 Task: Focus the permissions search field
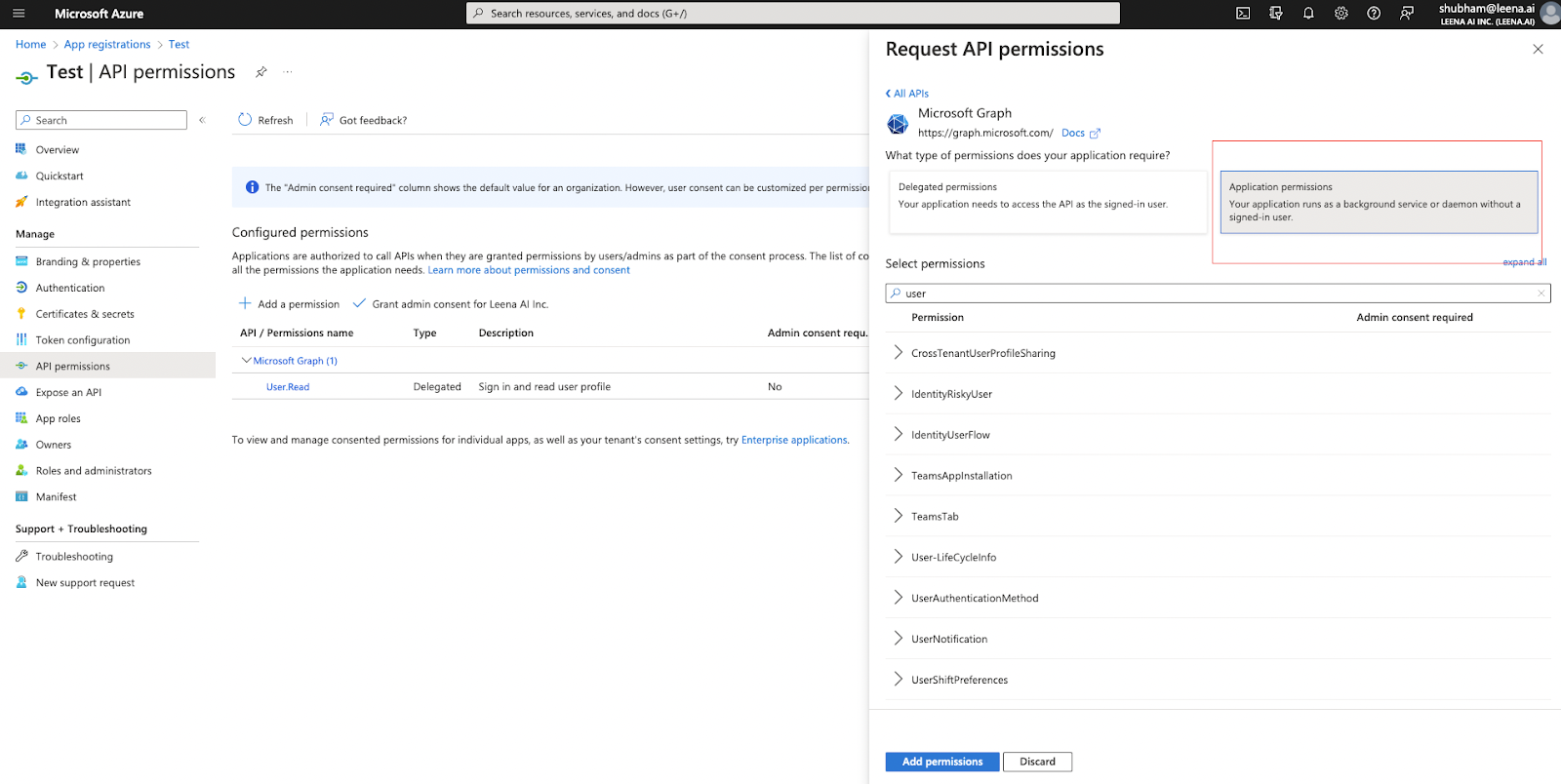[1218, 294]
